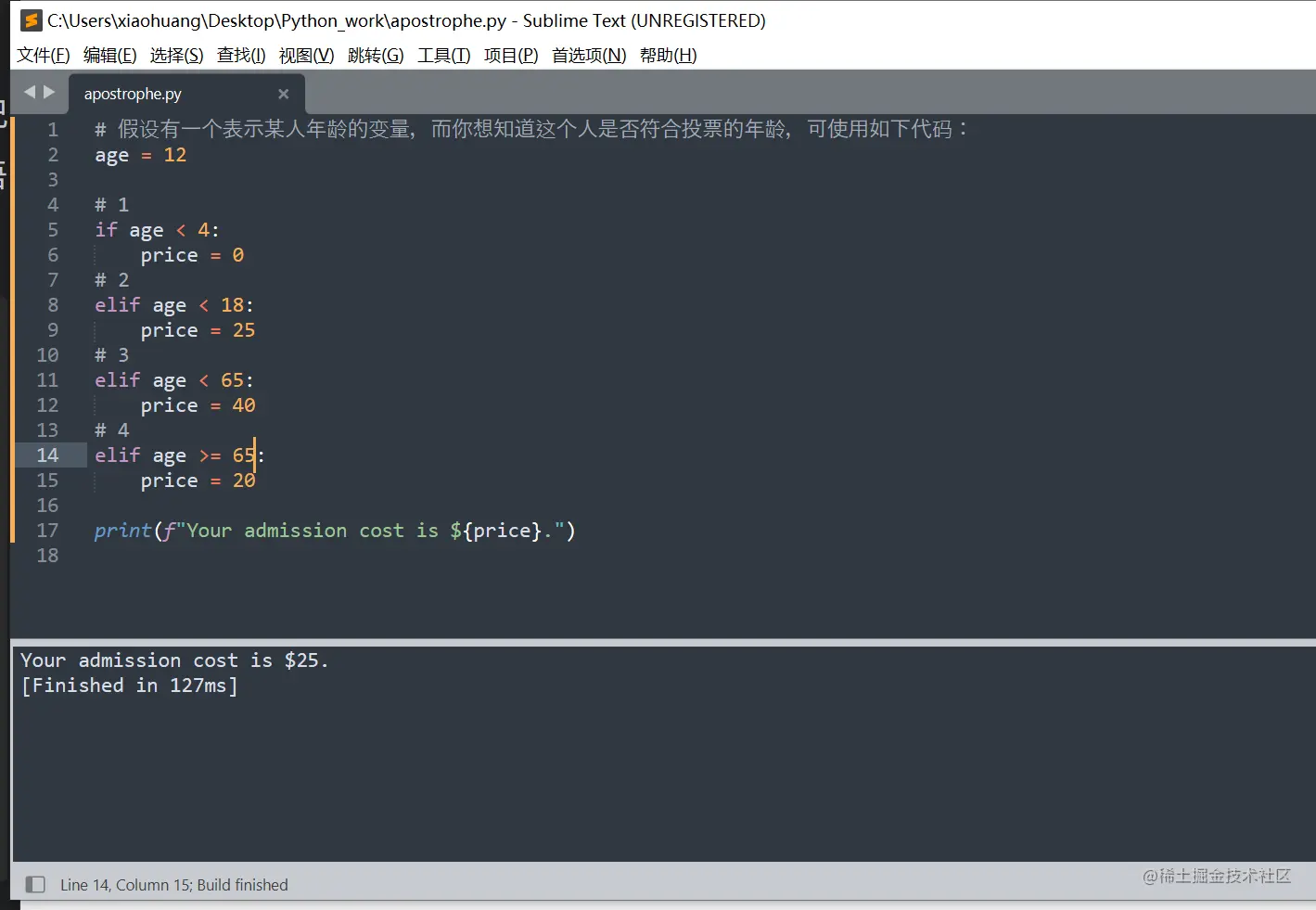Click the print f-string statement line

coord(335,531)
